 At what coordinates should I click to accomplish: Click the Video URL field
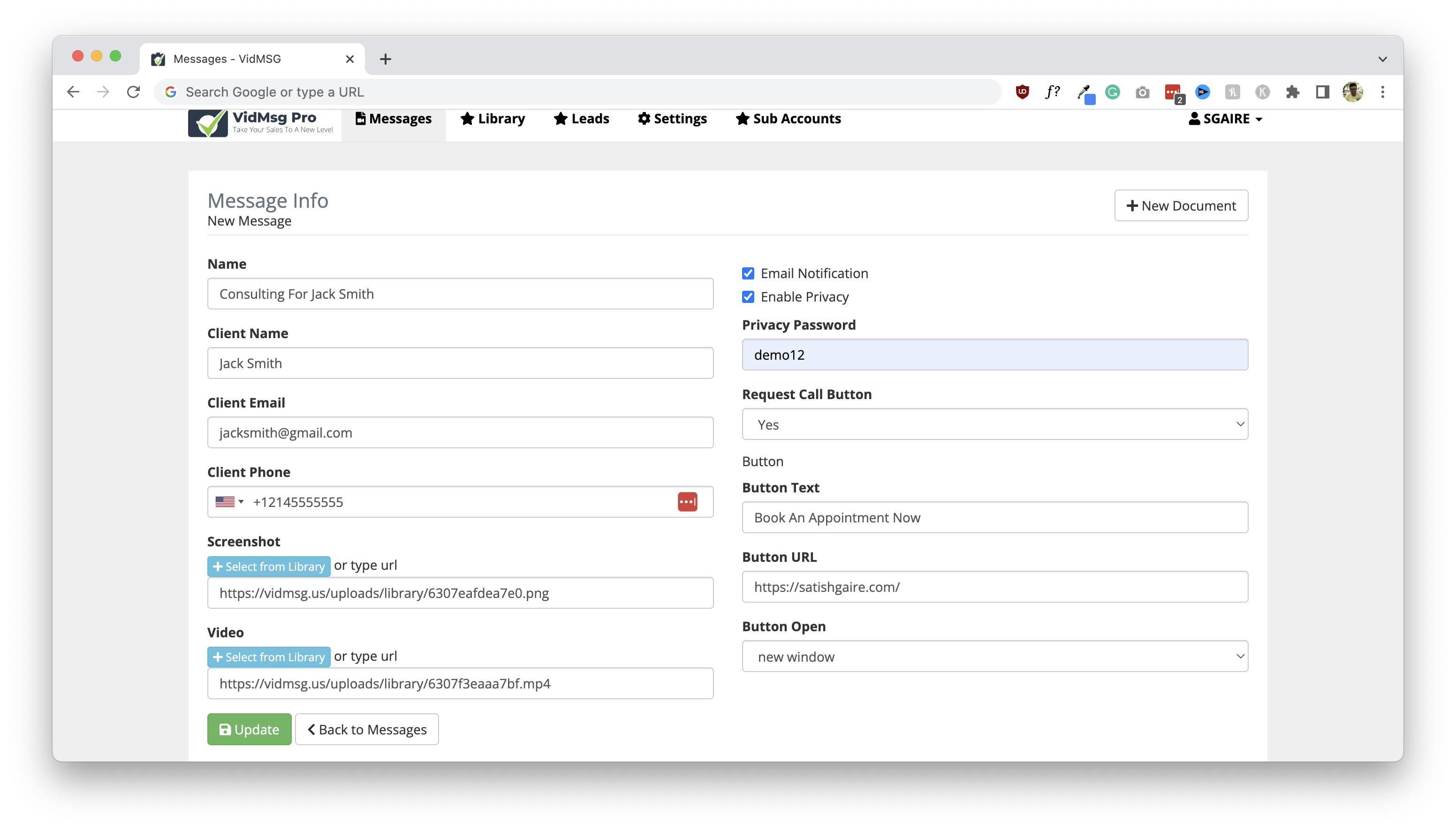460,684
